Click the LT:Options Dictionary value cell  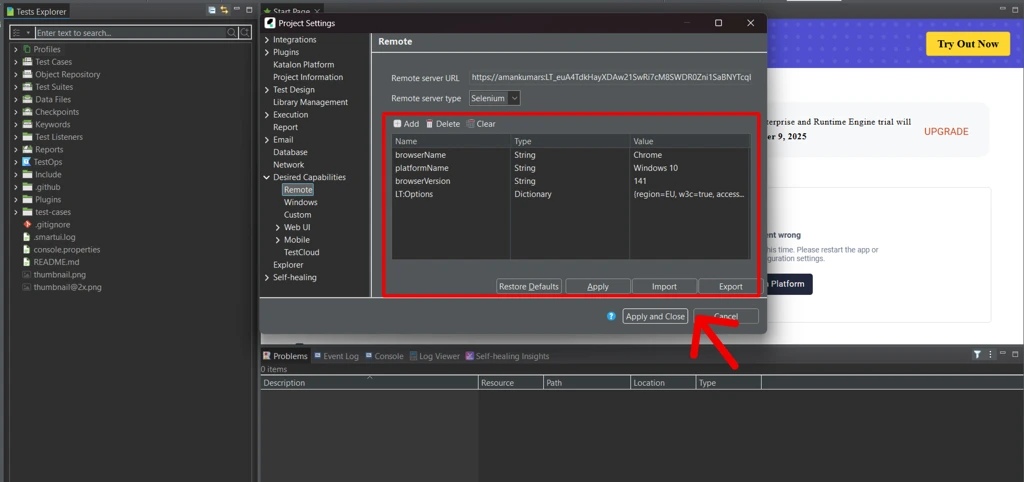tap(689, 194)
